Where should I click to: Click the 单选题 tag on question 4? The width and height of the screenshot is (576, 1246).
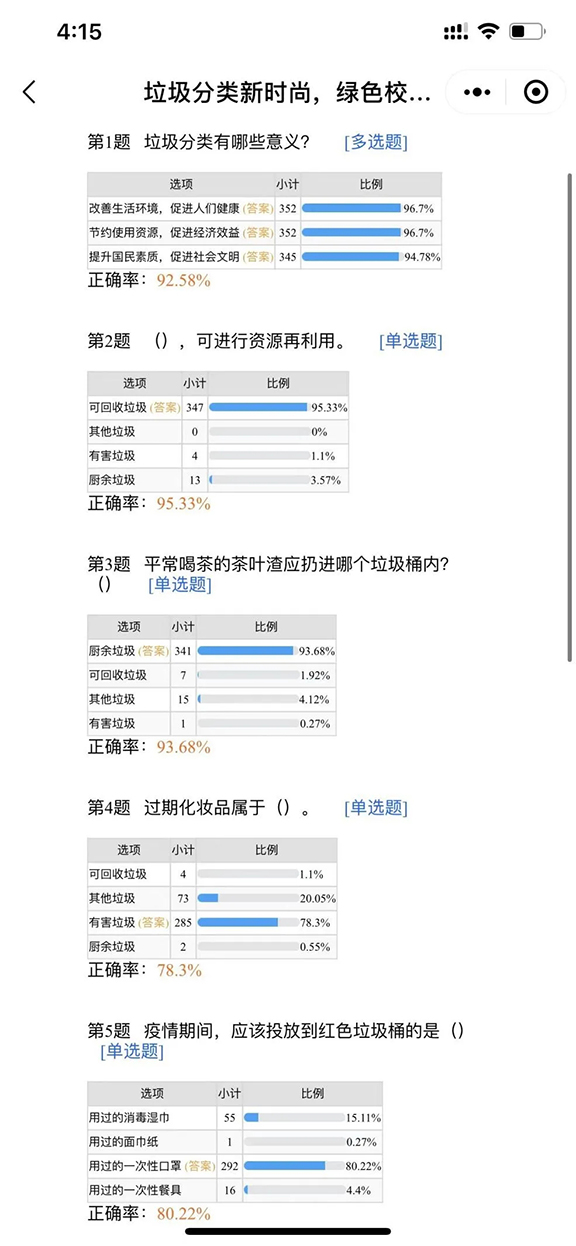click(x=376, y=808)
